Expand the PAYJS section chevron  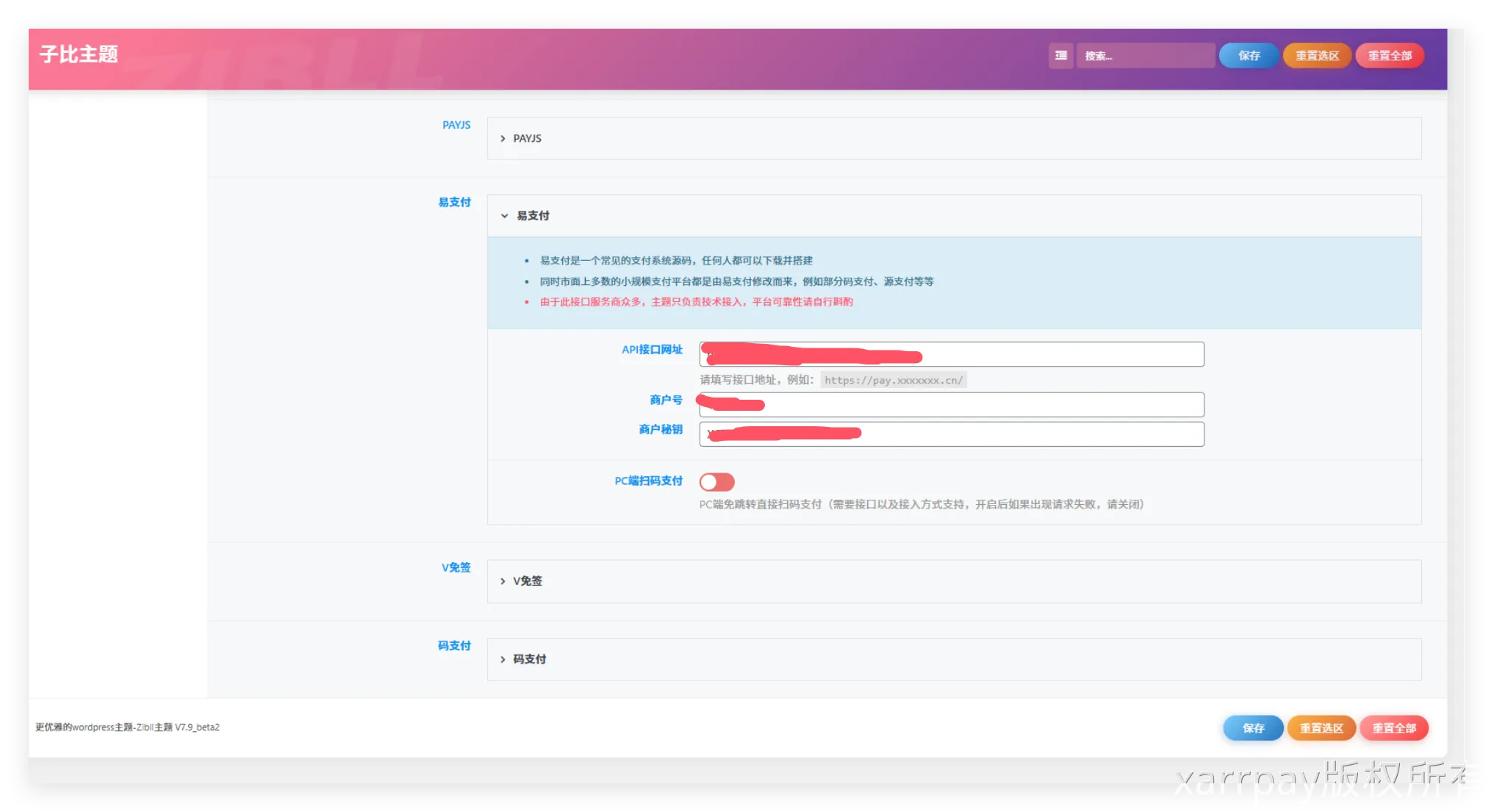tap(503, 139)
